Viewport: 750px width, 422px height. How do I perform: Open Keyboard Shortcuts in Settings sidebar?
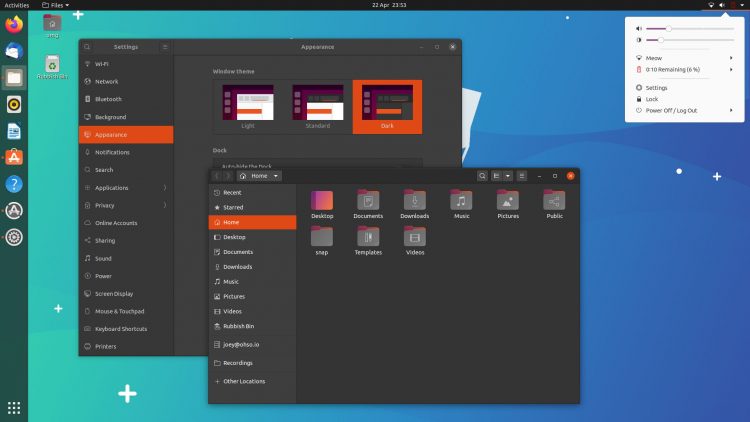point(126,329)
